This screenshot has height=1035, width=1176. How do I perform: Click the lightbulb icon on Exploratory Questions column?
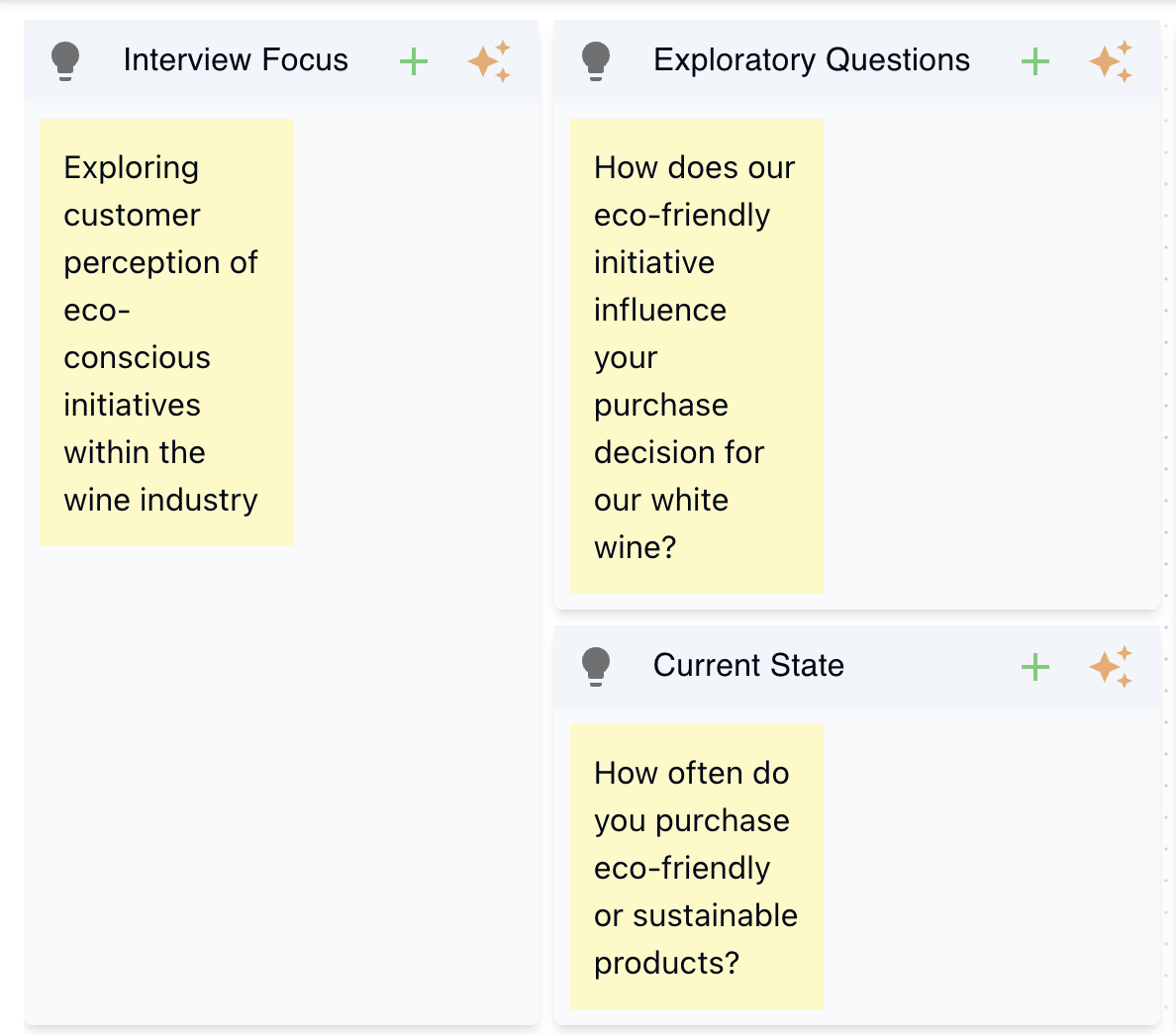597,59
